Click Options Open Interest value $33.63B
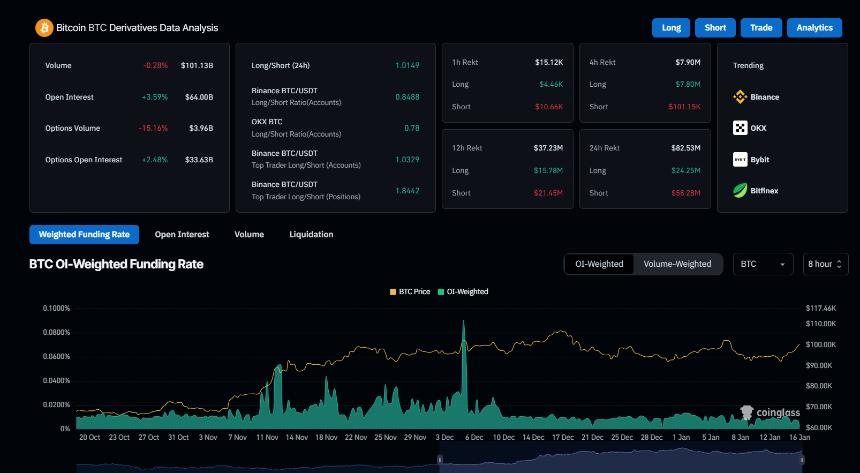The height and width of the screenshot is (473, 860). point(199,160)
